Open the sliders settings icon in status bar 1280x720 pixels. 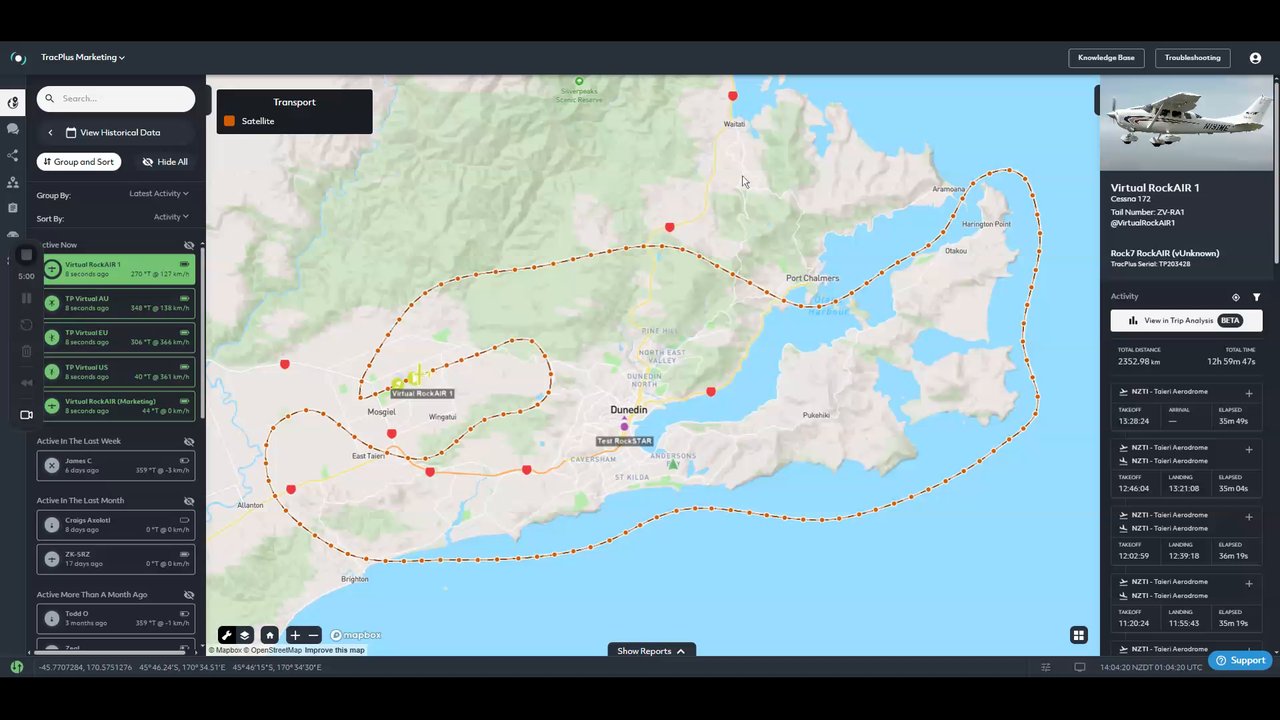(1046, 667)
